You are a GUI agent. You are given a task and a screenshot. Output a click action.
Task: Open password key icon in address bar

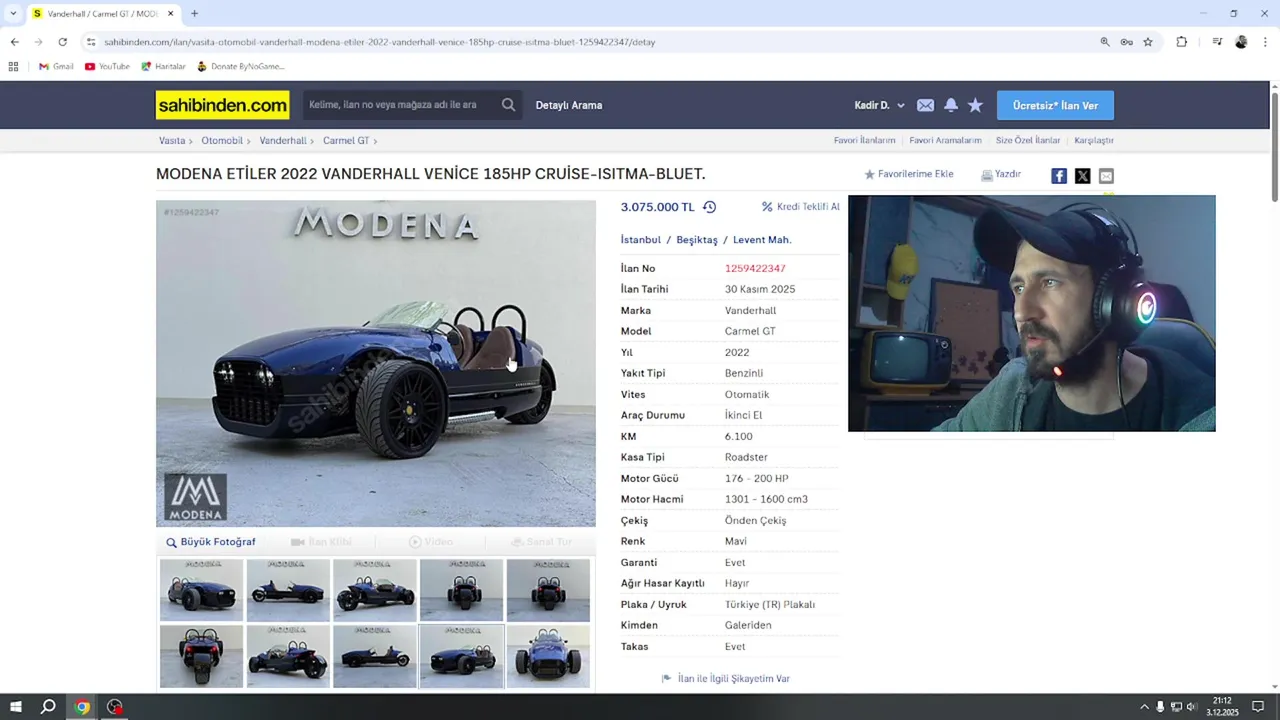click(1126, 42)
